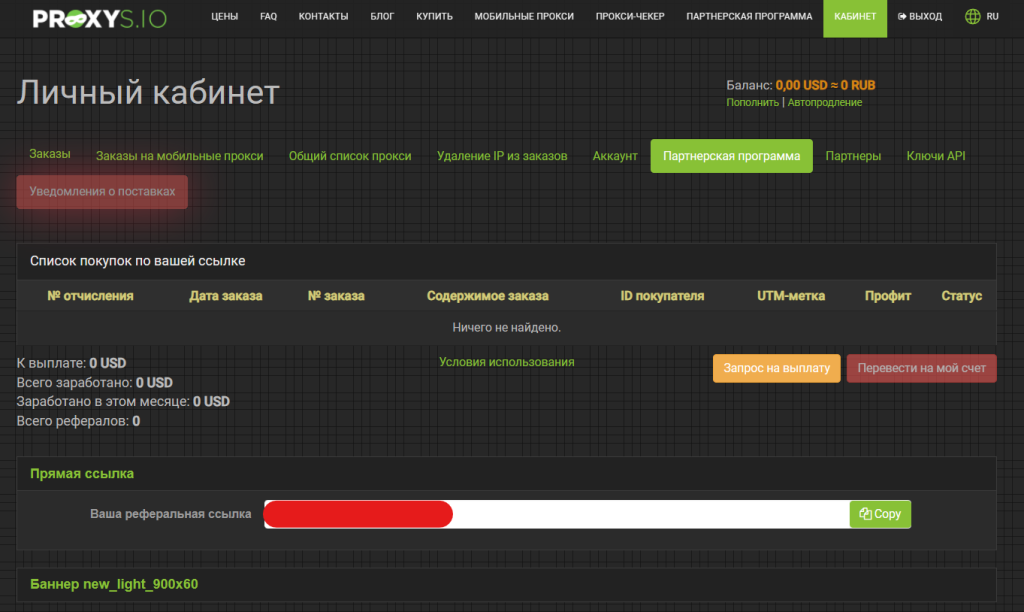The height and width of the screenshot is (612, 1024).
Task: Switch to the Заказы tab
Action: [x=50, y=155]
